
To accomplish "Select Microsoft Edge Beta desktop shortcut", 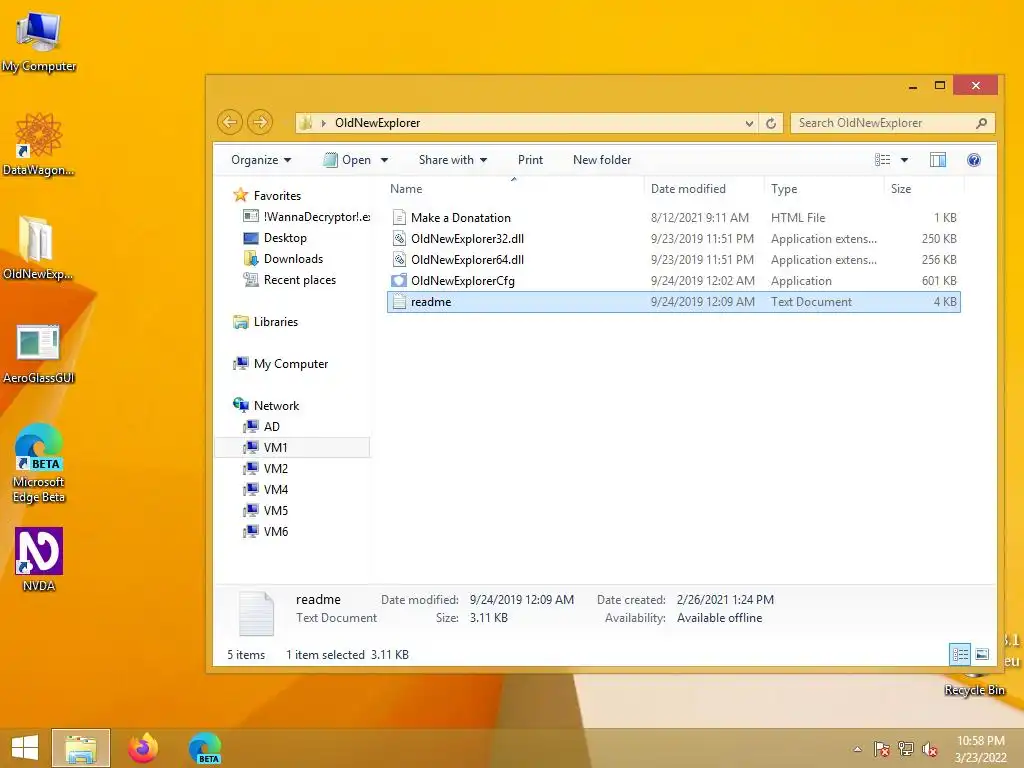I will coord(39,463).
